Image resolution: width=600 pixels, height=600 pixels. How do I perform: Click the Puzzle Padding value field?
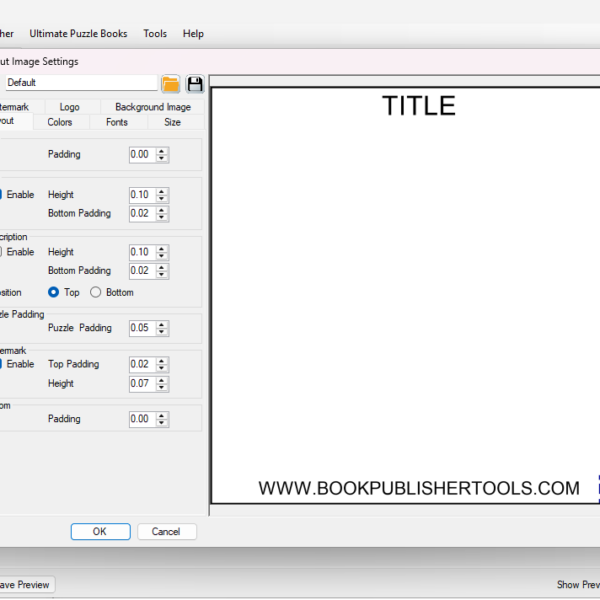(141, 328)
